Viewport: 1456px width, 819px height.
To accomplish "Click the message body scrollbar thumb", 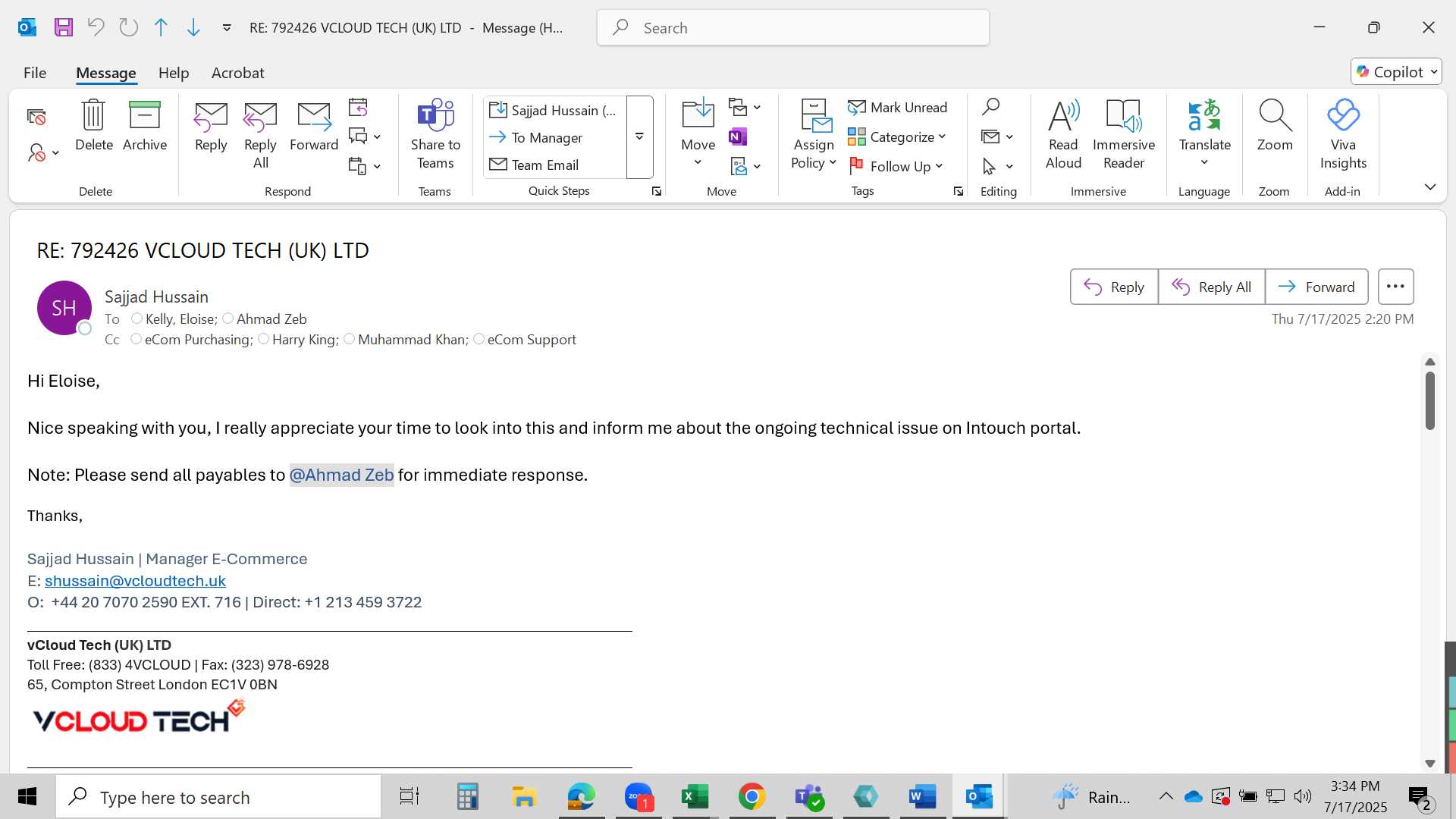I will [x=1430, y=400].
